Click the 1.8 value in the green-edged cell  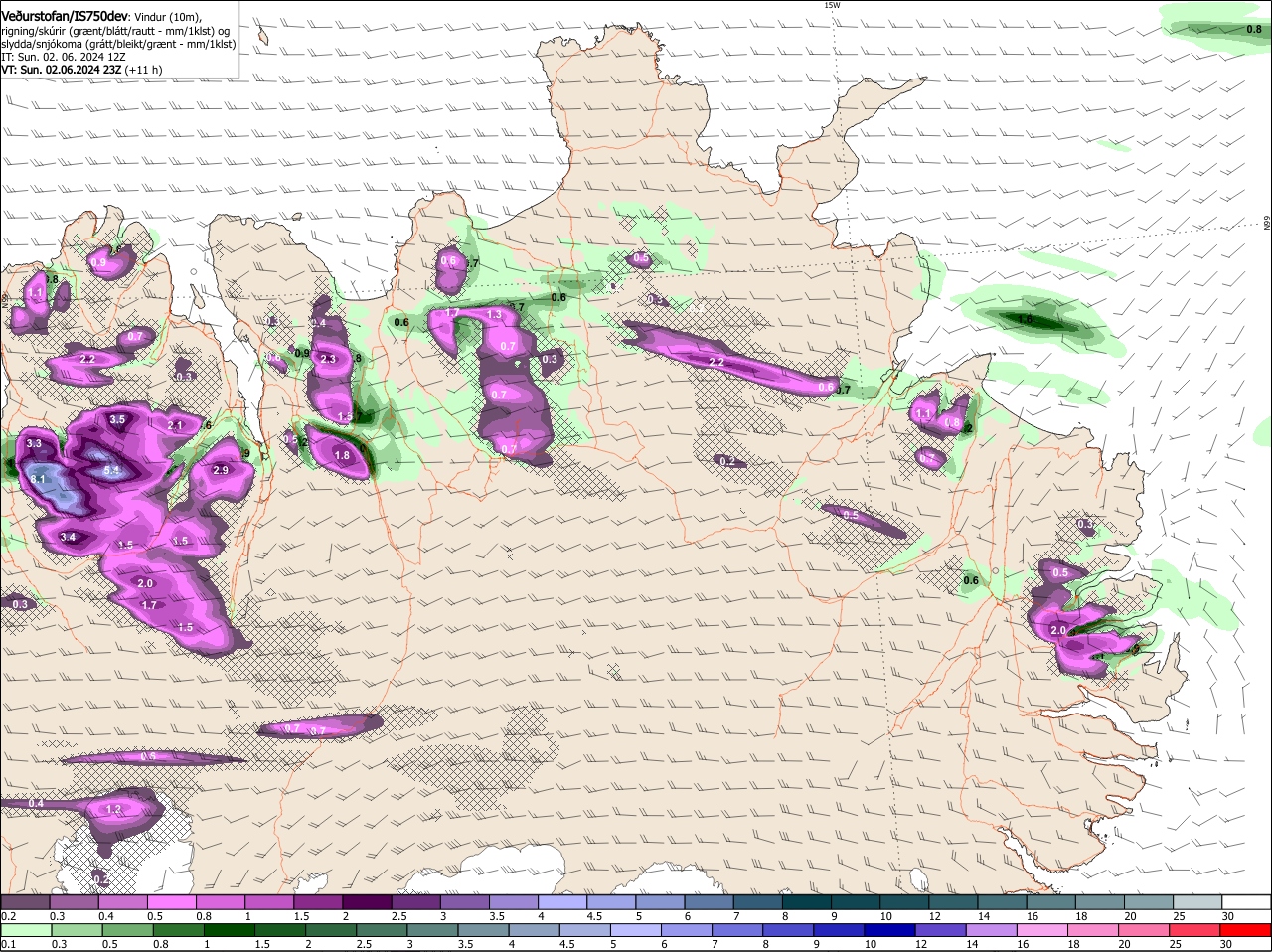tap(342, 455)
